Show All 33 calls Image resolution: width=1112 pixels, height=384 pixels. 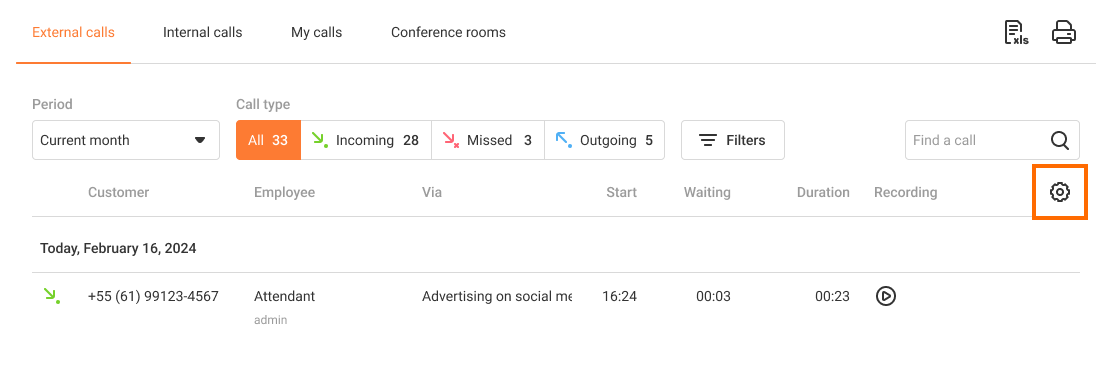point(268,140)
